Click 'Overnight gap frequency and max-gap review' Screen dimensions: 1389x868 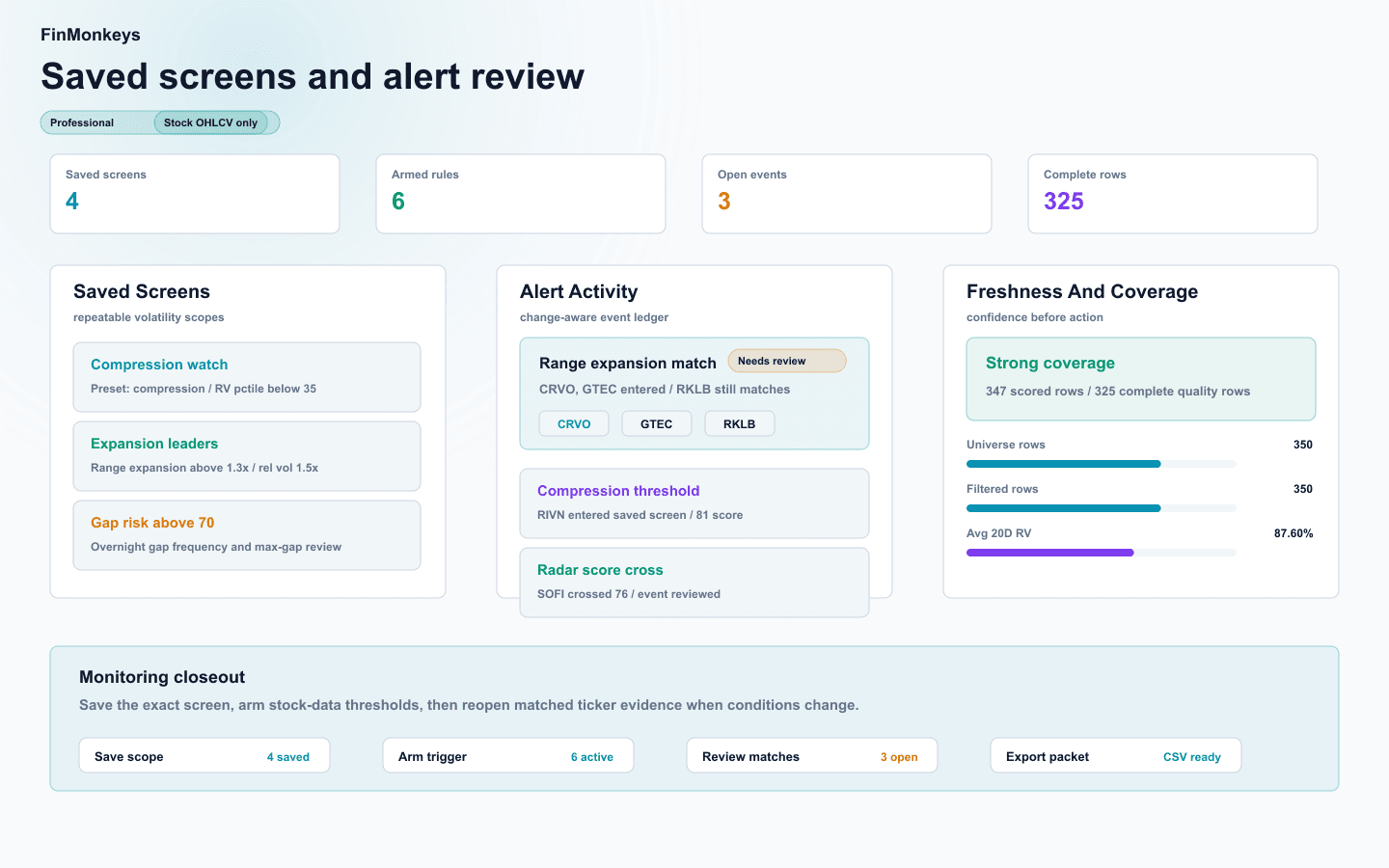coord(216,547)
